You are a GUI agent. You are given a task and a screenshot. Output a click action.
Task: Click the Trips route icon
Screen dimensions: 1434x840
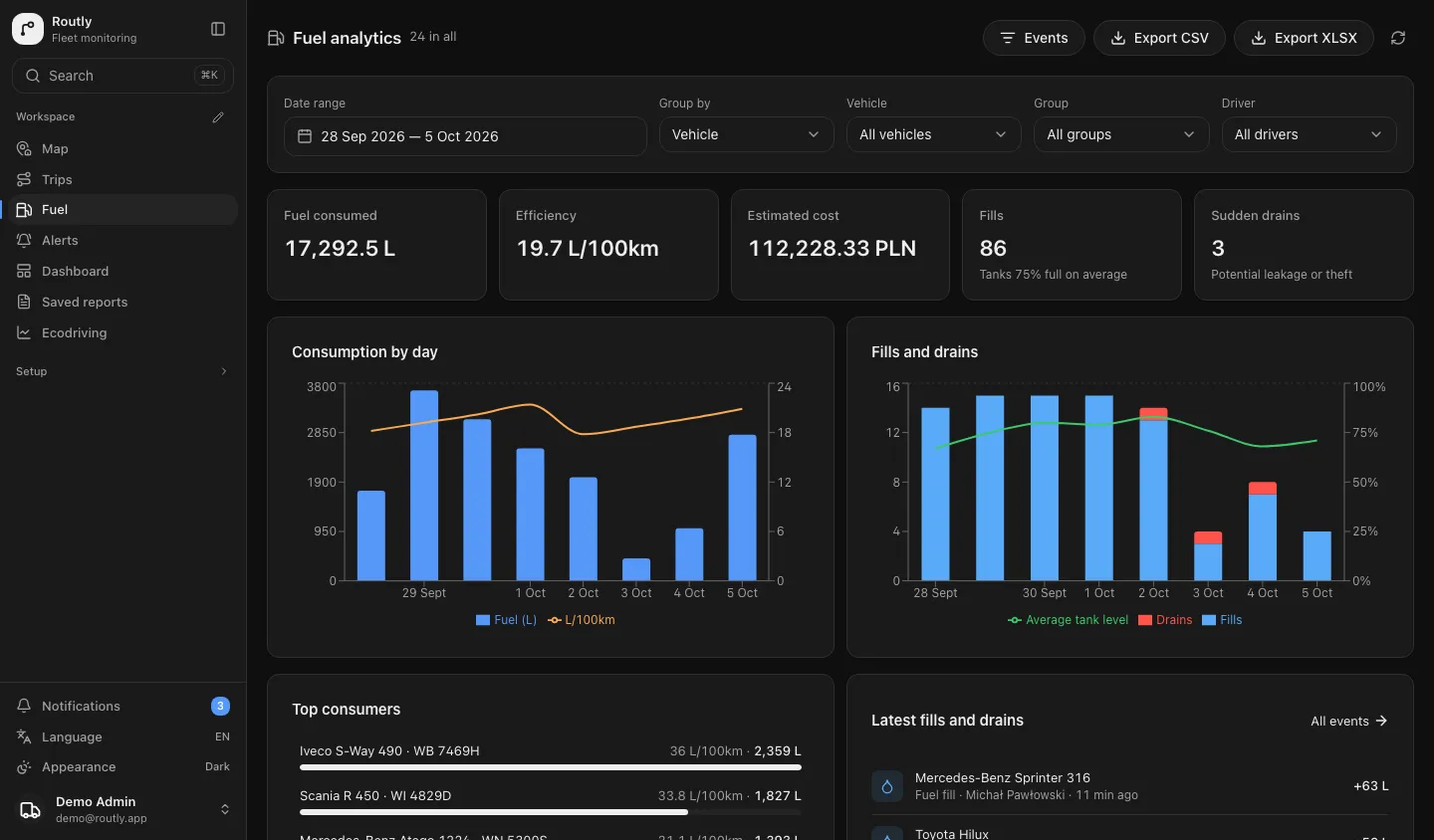click(x=24, y=179)
